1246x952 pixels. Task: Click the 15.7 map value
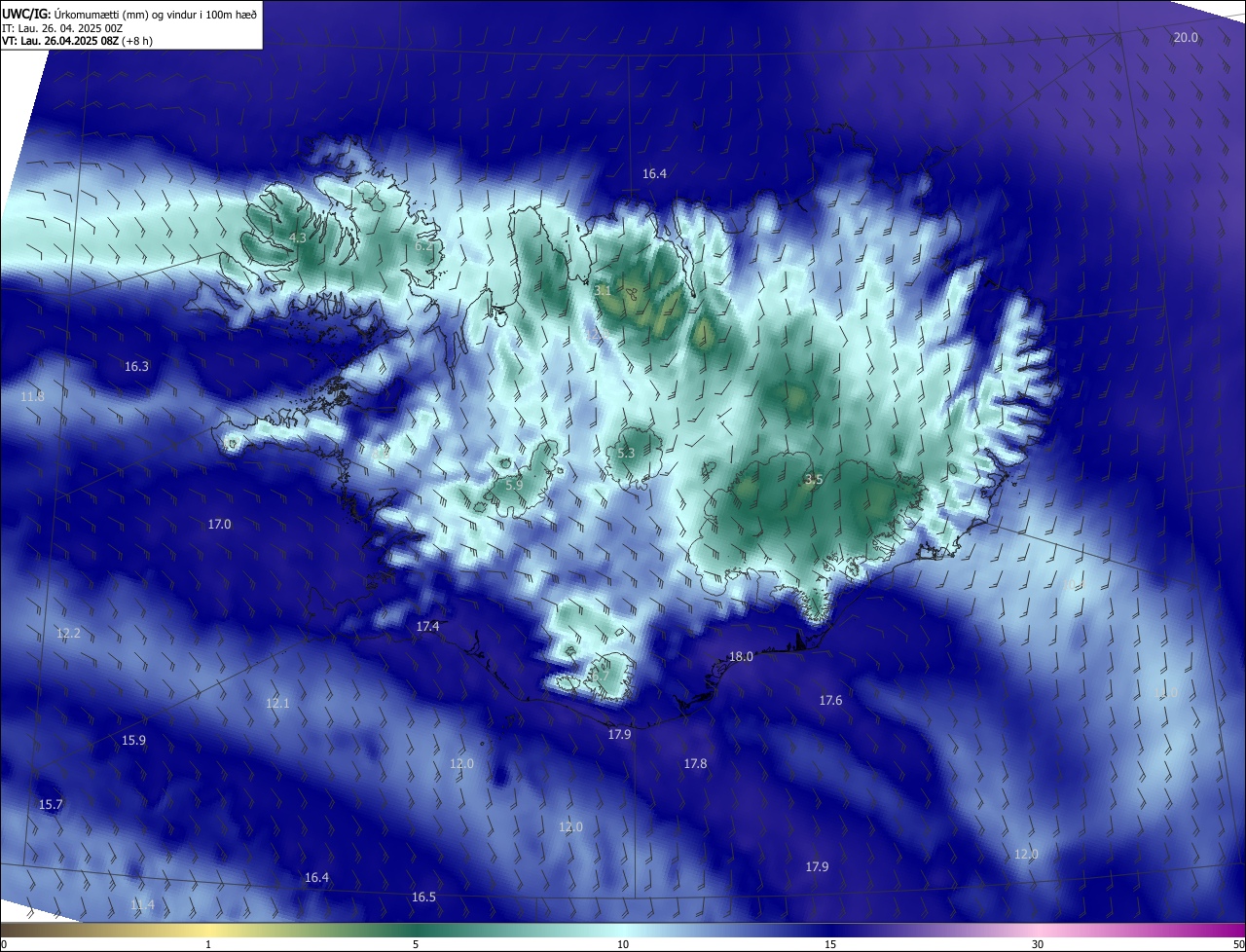50,805
